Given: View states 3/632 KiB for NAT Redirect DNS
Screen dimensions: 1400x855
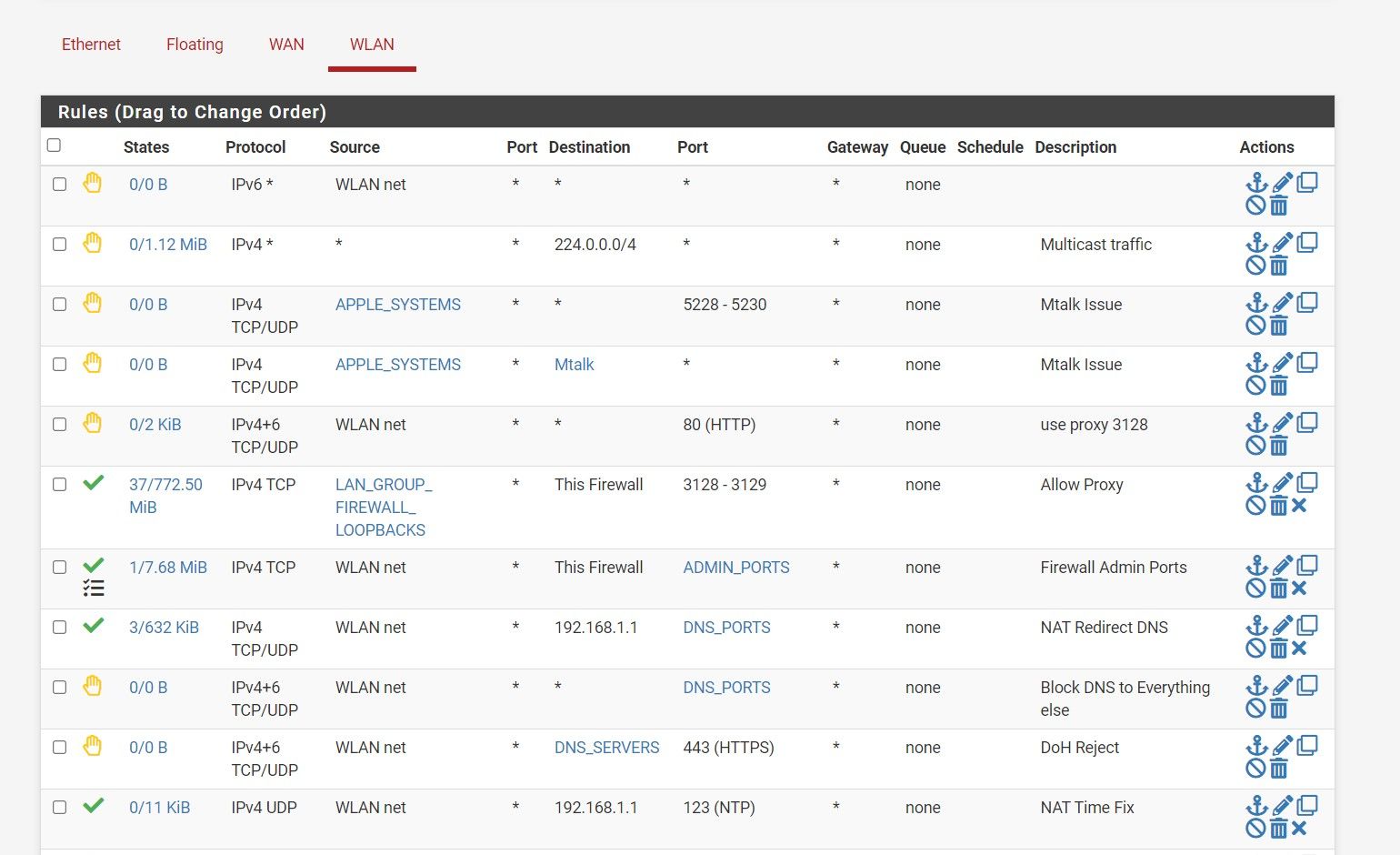Looking at the screenshot, I should coord(164,628).
